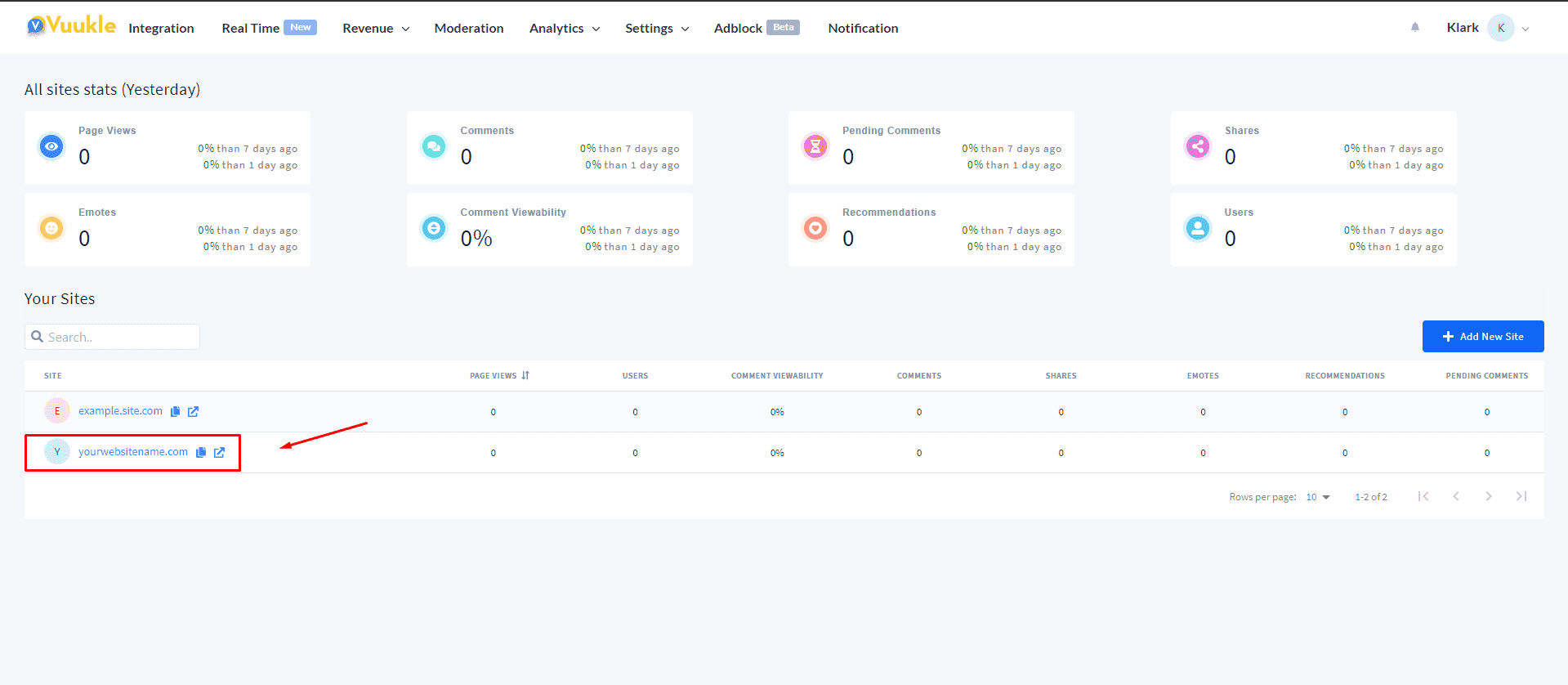
Task: Copy the example.site.com address icon
Action: (x=175, y=411)
